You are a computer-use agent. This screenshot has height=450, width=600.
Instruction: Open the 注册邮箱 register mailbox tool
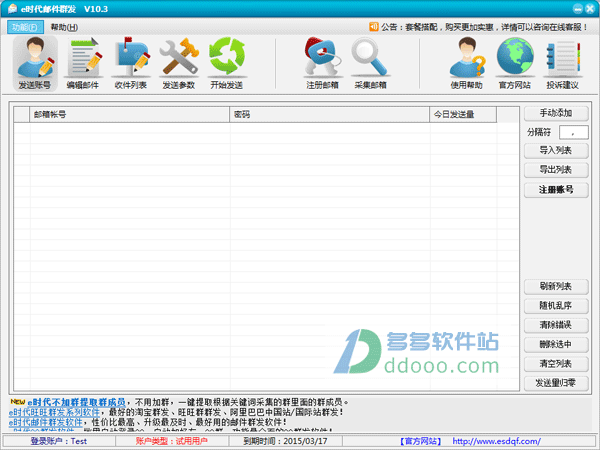point(322,64)
